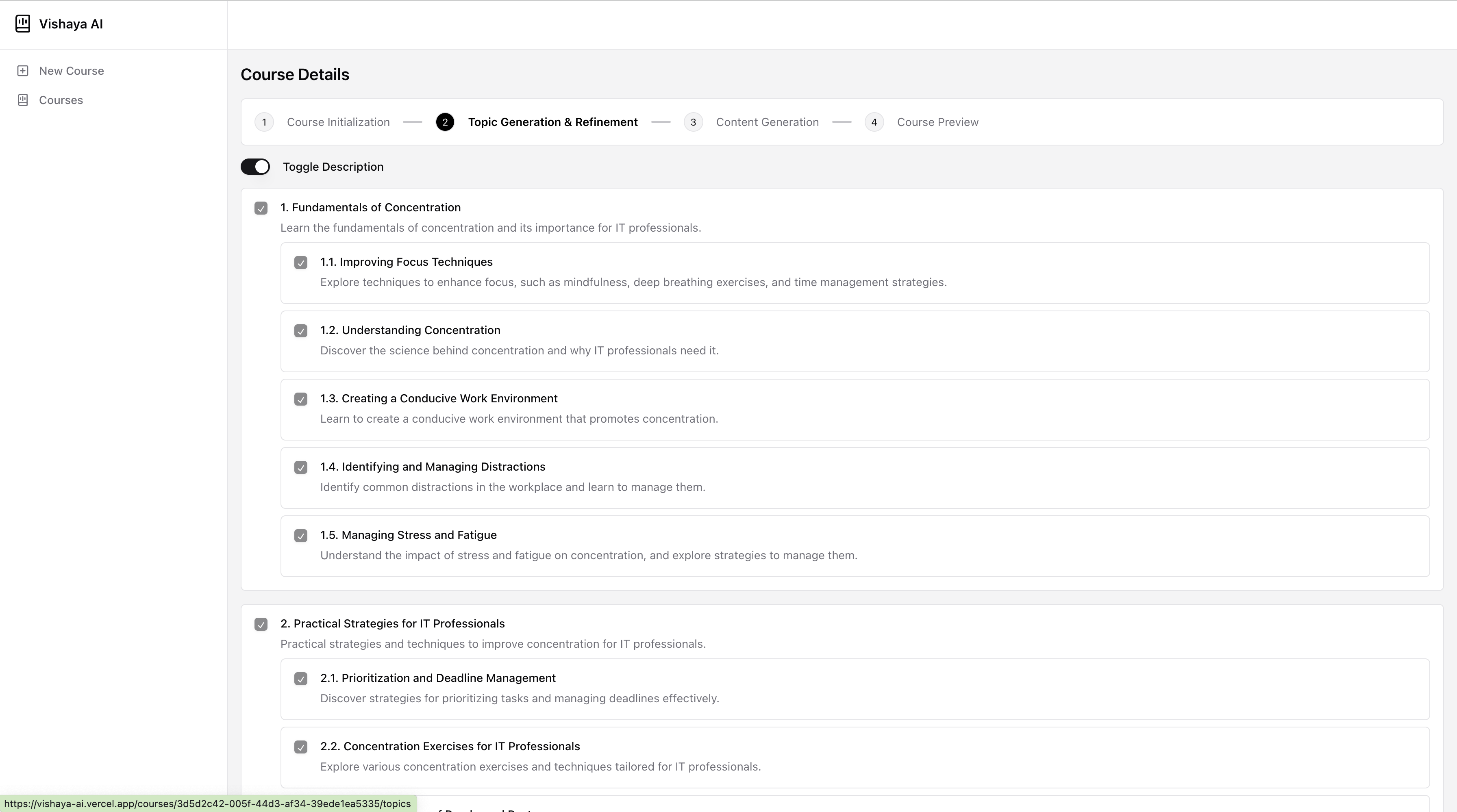
Task: Select the Course Preview step label
Action: (937, 122)
